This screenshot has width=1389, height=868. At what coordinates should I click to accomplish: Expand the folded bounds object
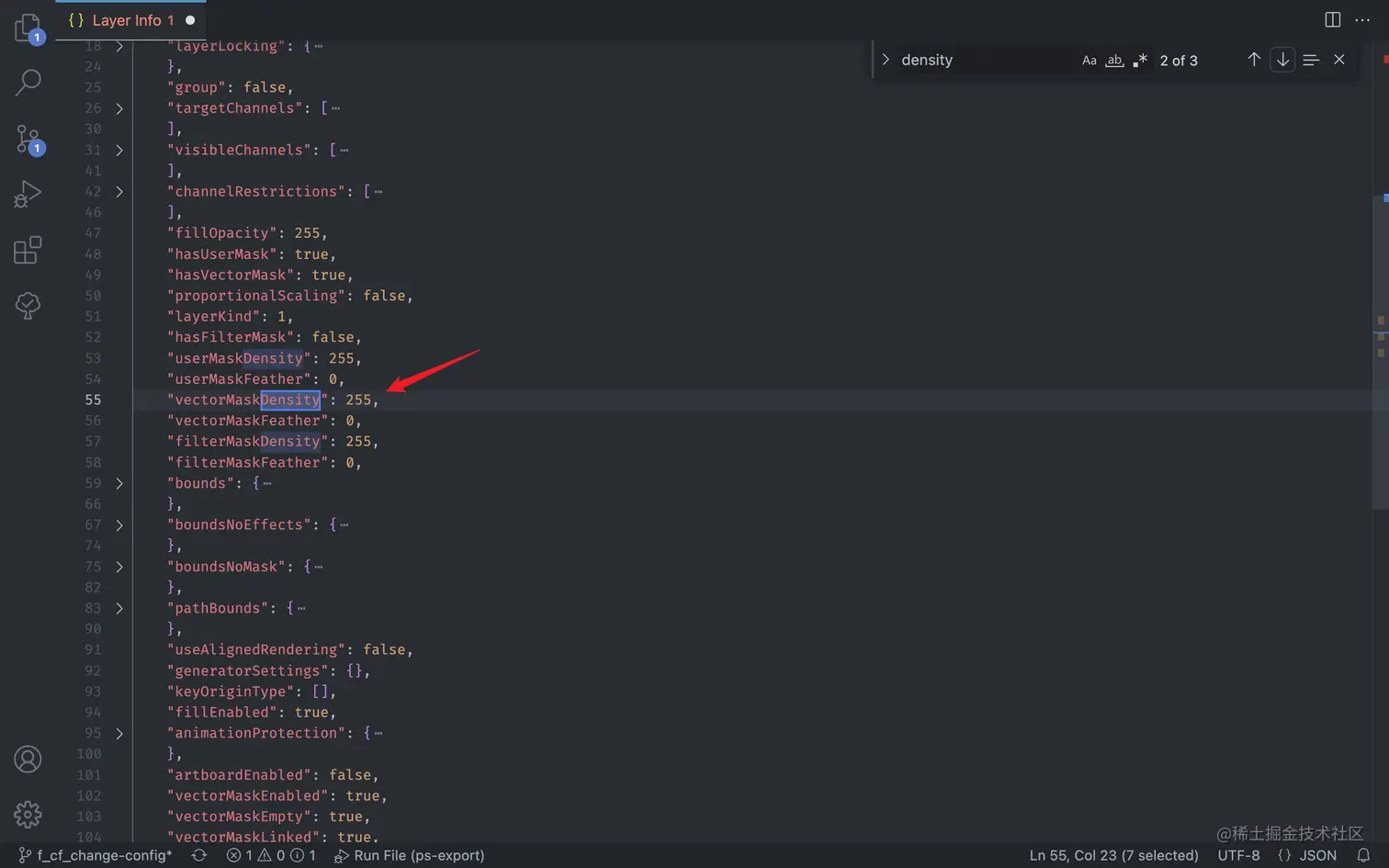(x=119, y=483)
